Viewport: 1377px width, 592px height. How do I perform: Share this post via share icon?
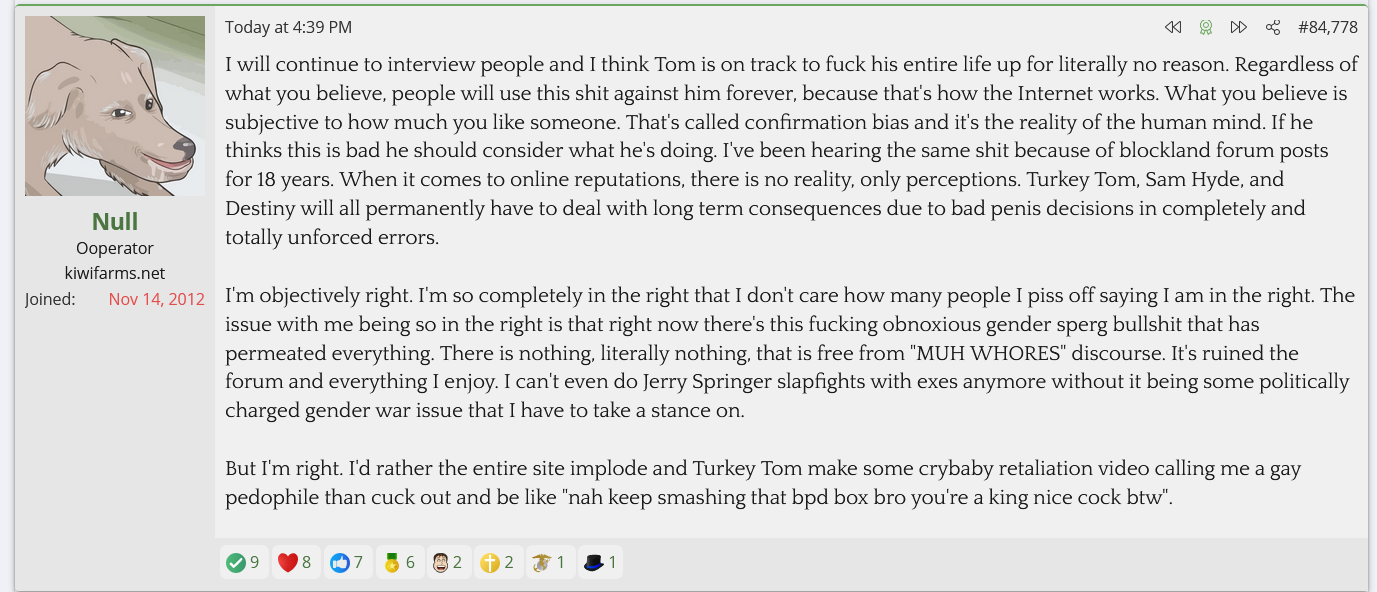1273,27
